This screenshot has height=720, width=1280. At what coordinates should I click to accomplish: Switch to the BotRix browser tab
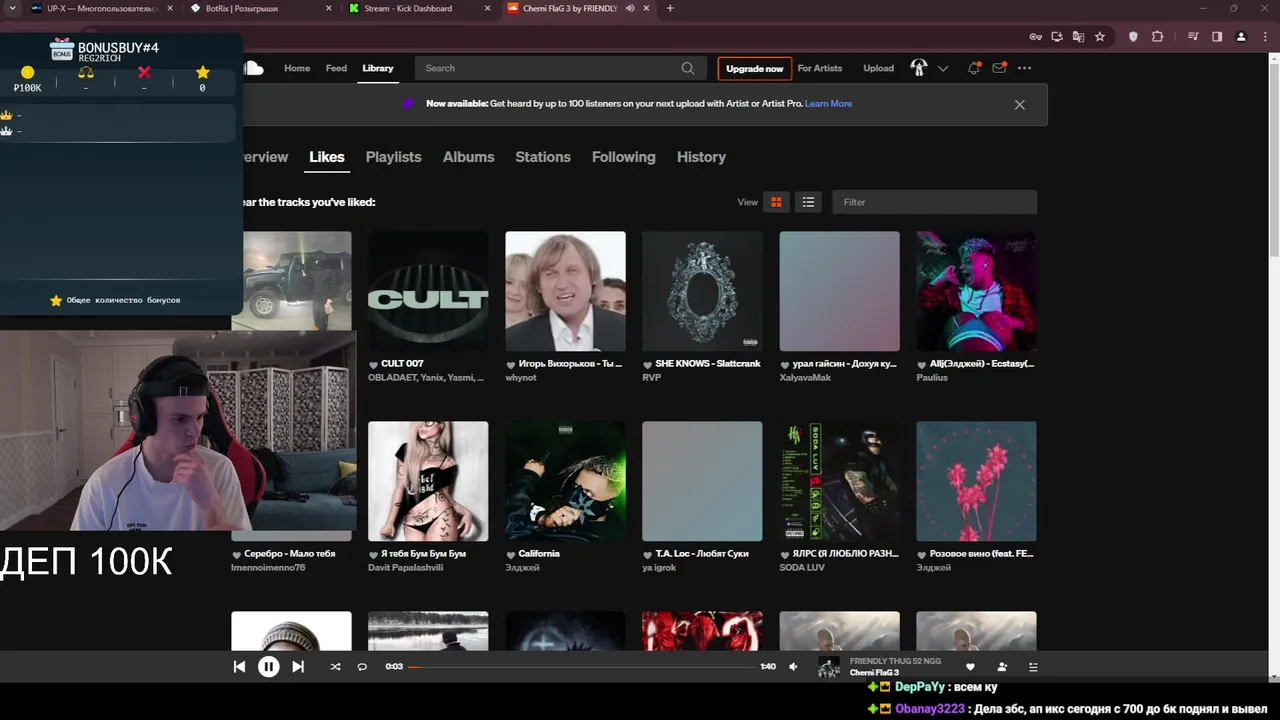pyautogui.click(x=260, y=8)
